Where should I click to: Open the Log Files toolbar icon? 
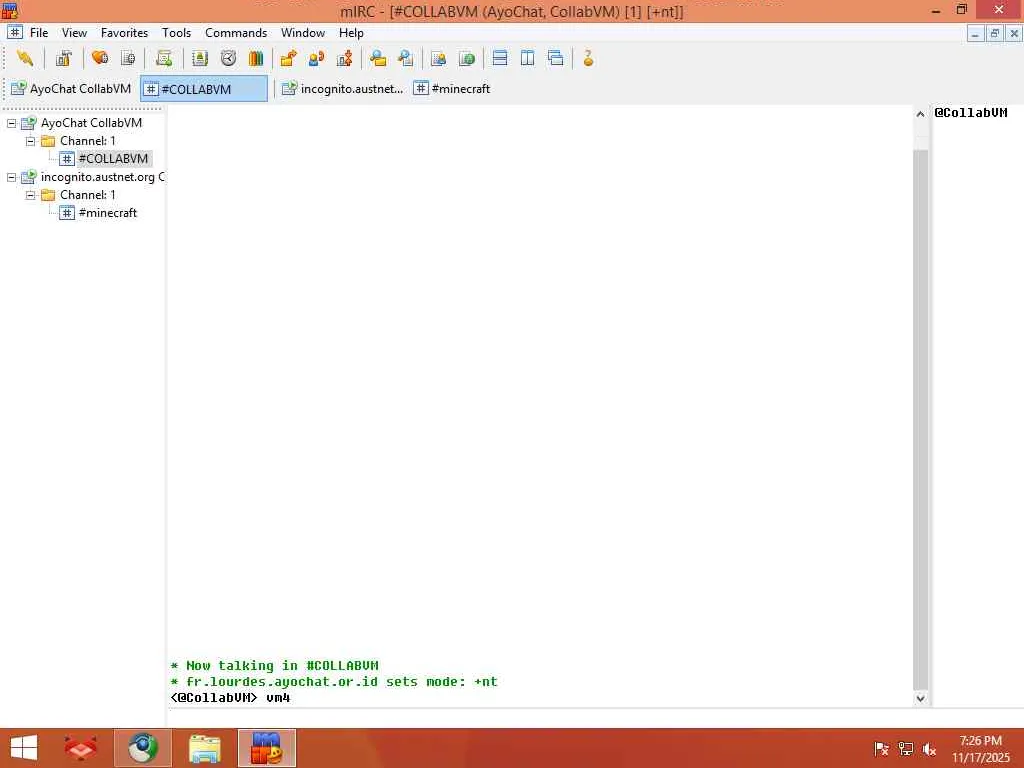pyautogui.click(x=406, y=58)
